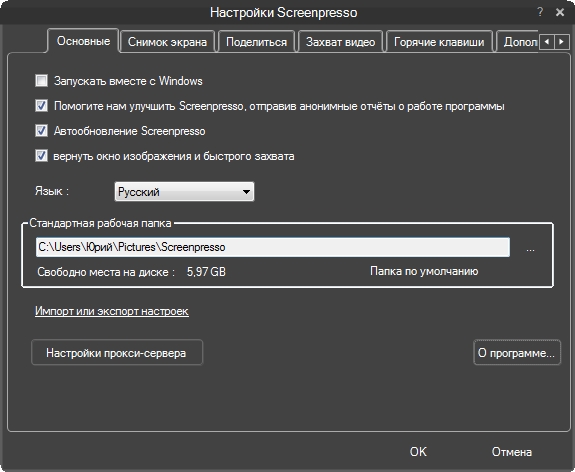The width and height of the screenshot is (575, 472).
Task: Open the Язык language dropdown
Action: [184, 191]
